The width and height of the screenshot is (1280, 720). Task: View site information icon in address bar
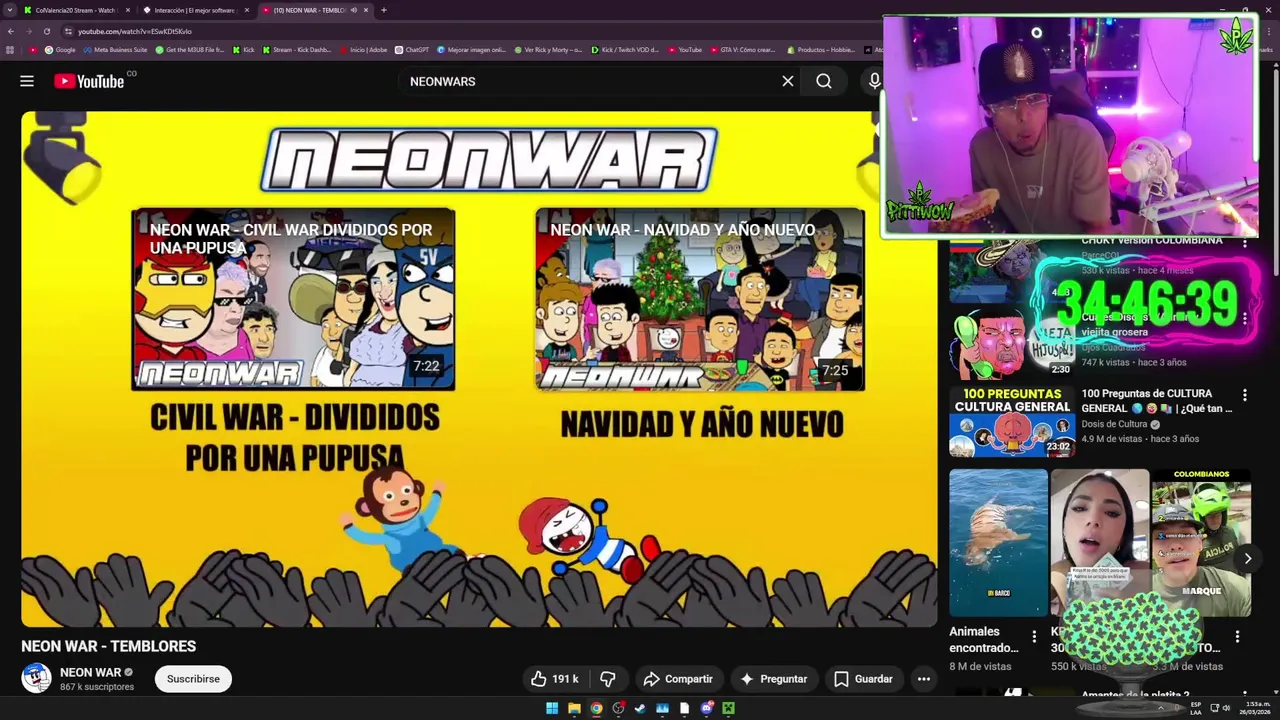pyautogui.click(x=69, y=31)
